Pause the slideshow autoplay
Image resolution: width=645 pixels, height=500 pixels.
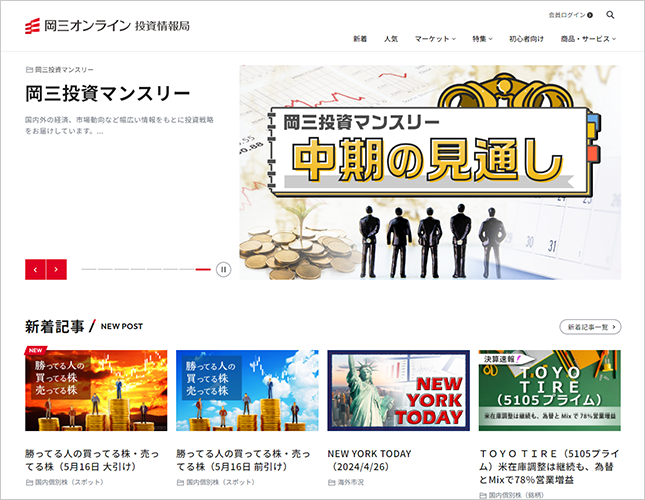[223, 270]
